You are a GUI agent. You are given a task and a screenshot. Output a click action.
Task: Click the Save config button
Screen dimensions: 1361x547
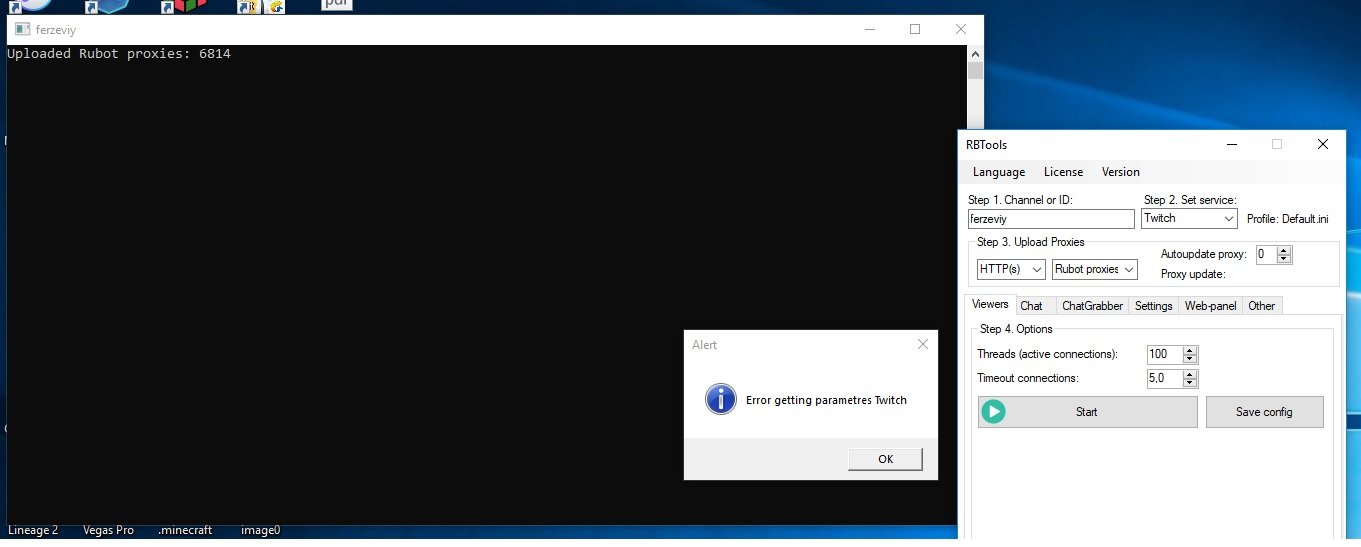1264,412
